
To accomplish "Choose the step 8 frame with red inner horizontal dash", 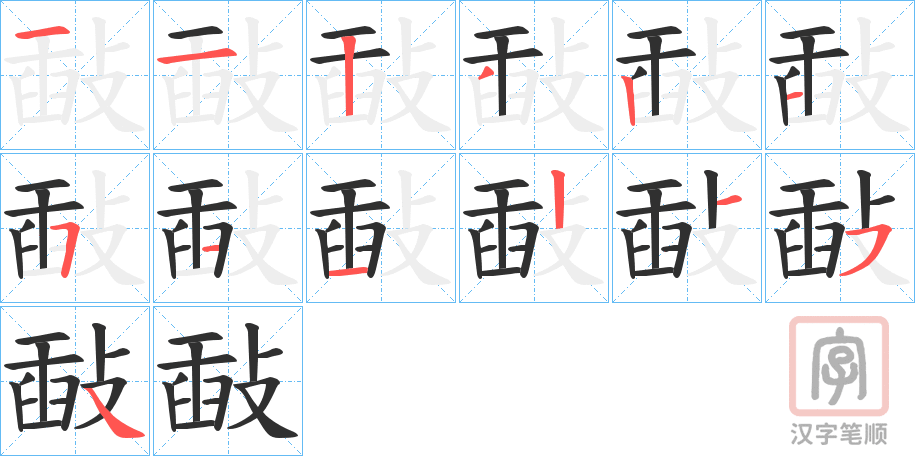I will 228,228.
